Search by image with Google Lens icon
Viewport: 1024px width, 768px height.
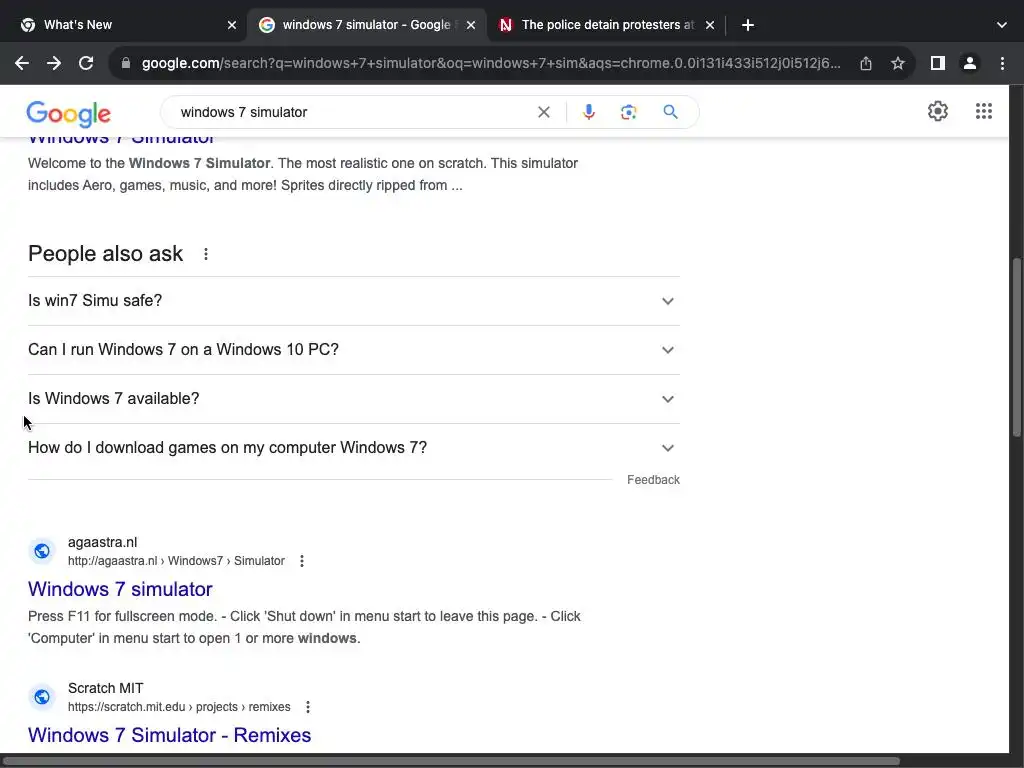pyautogui.click(x=628, y=112)
